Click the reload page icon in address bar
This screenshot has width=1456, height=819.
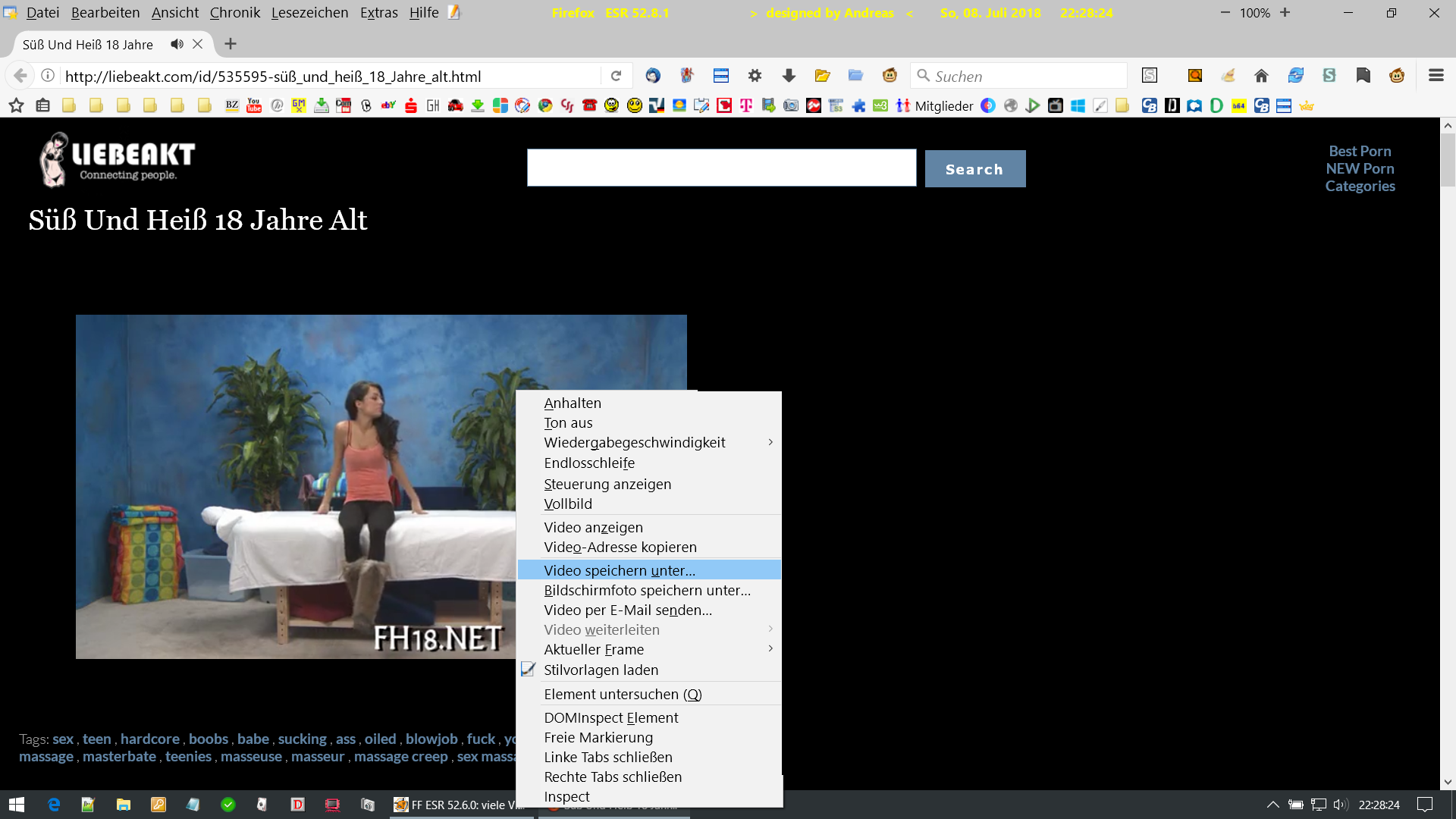616,76
